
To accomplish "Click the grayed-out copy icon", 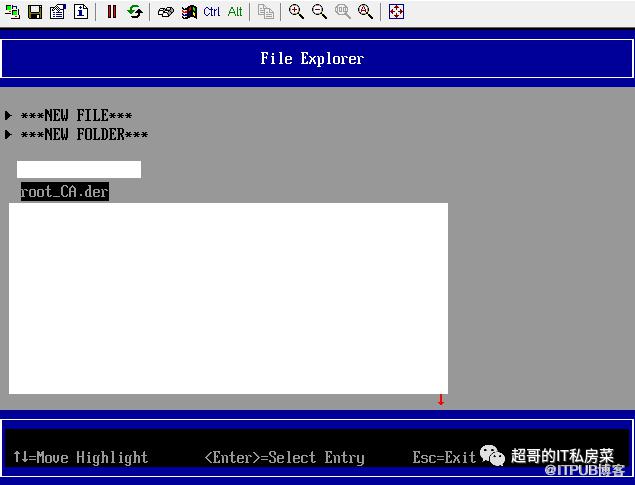I will (x=265, y=12).
